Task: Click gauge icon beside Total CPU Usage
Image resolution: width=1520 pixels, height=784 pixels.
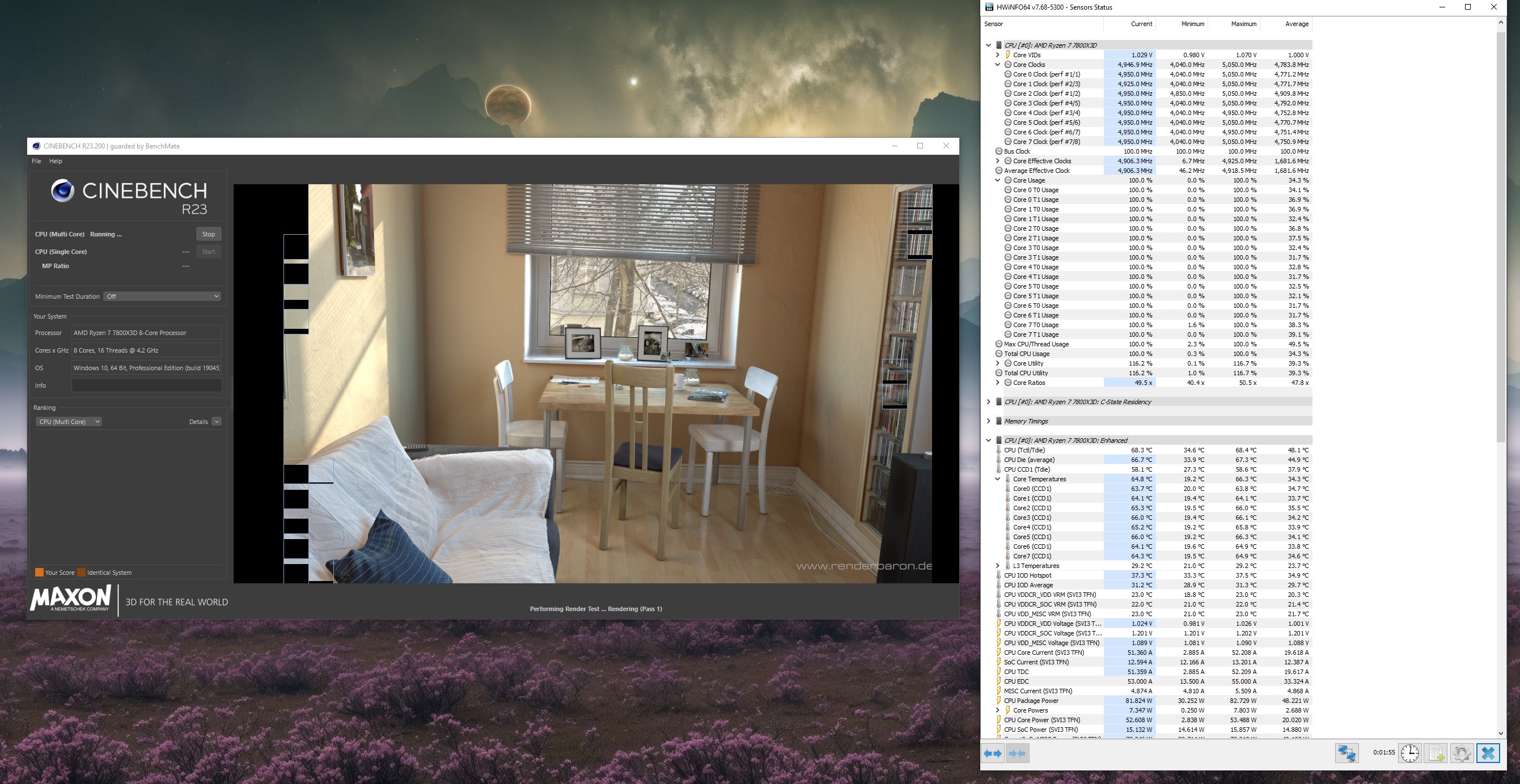Action: (x=999, y=353)
